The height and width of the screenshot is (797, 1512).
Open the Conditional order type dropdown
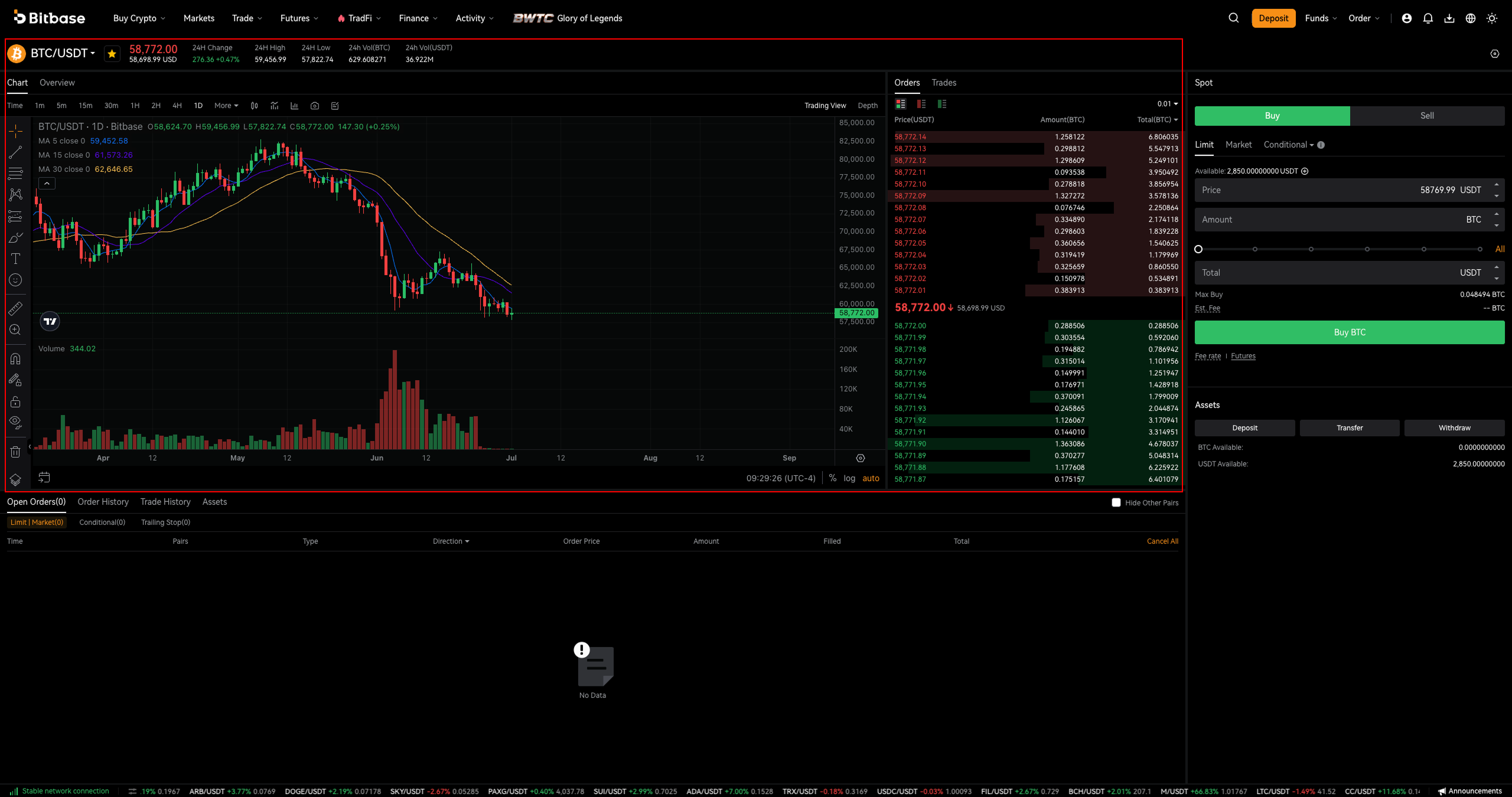click(x=1289, y=145)
